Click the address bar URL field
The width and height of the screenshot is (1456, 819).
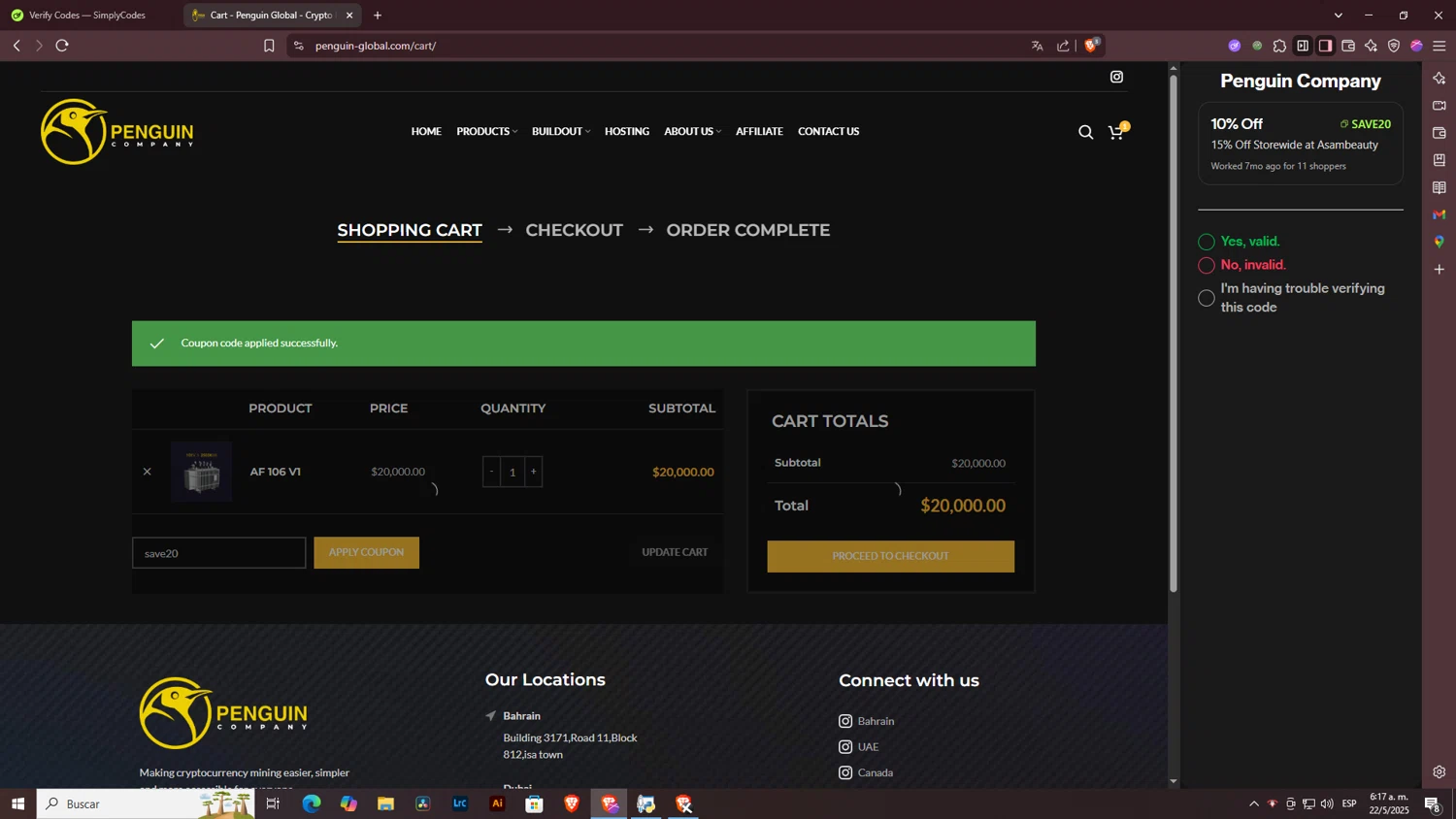pyautogui.click(x=670, y=46)
